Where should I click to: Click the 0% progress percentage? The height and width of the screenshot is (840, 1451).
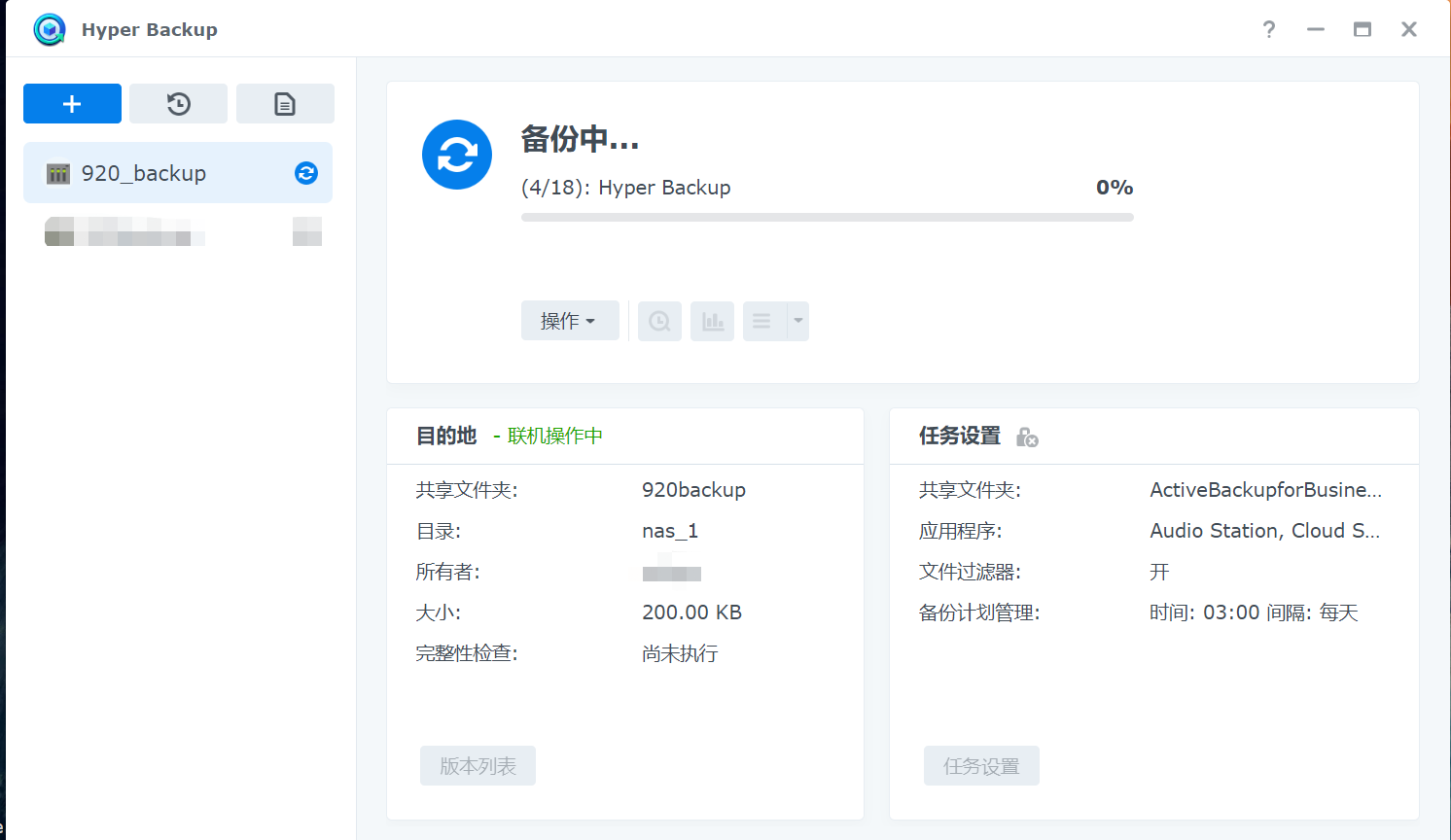pos(1115,188)
